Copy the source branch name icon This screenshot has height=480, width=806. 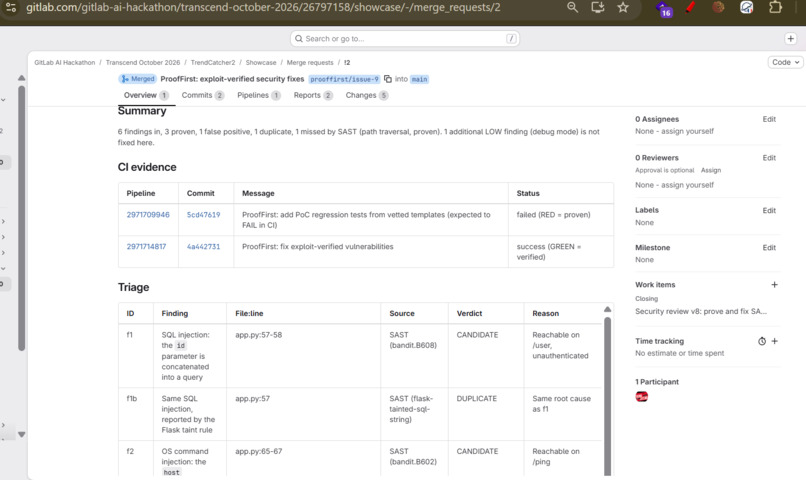(388, 79)
